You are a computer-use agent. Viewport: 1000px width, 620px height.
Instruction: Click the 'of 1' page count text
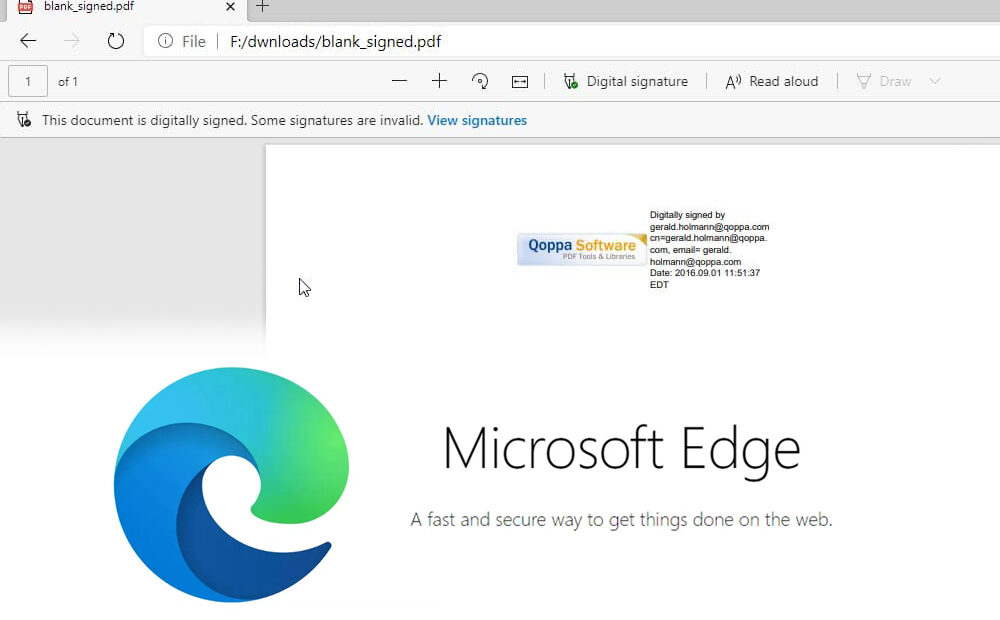click(x=68, y=82)
